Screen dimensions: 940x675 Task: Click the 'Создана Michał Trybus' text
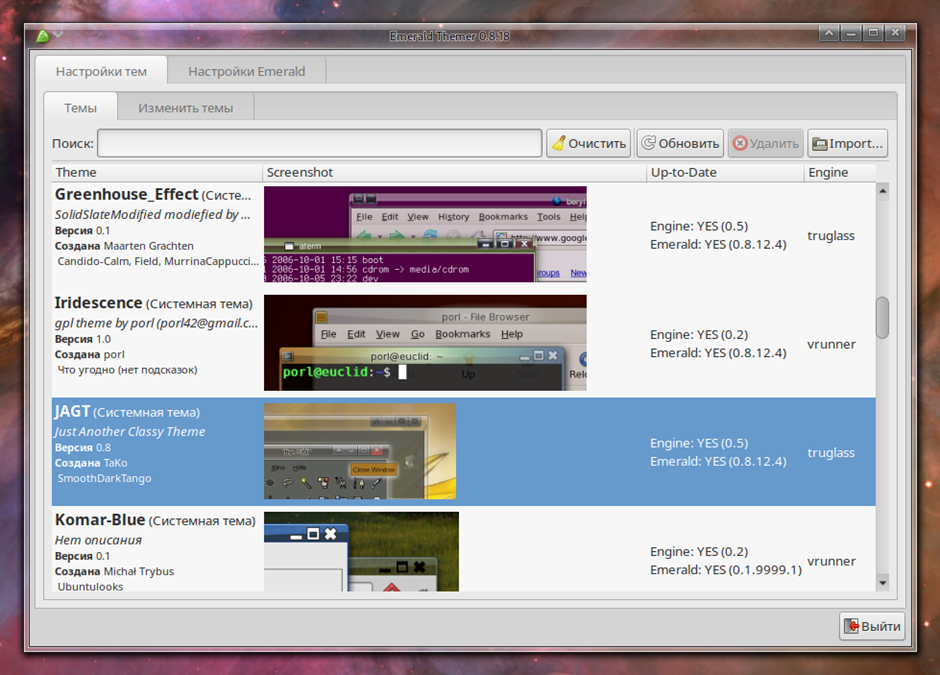(115, 571)
